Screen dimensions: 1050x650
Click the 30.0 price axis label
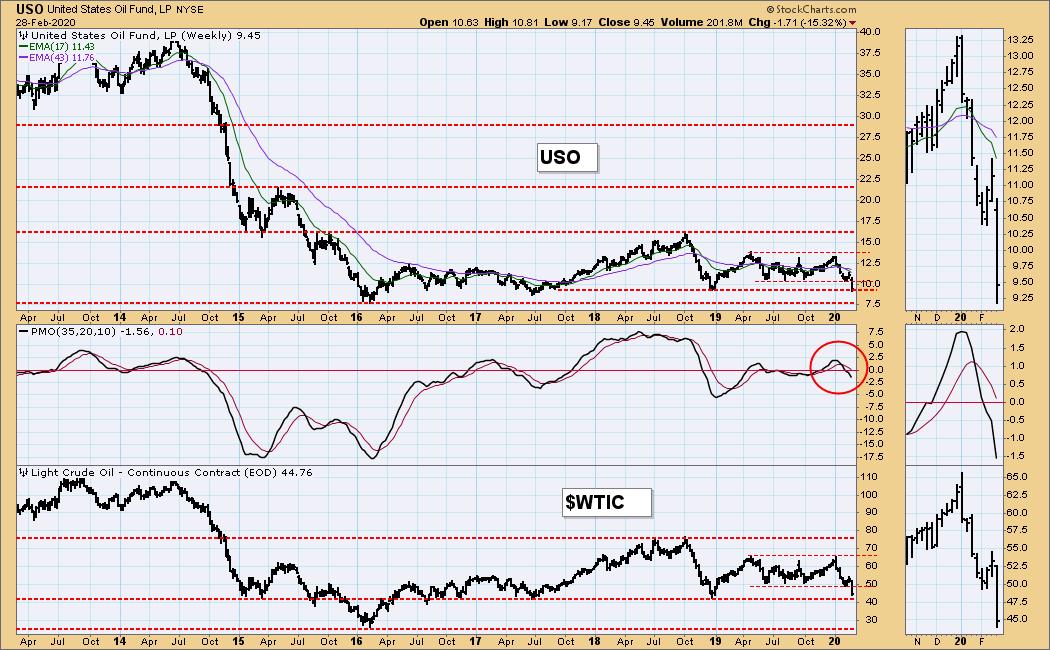coord(870,115)
